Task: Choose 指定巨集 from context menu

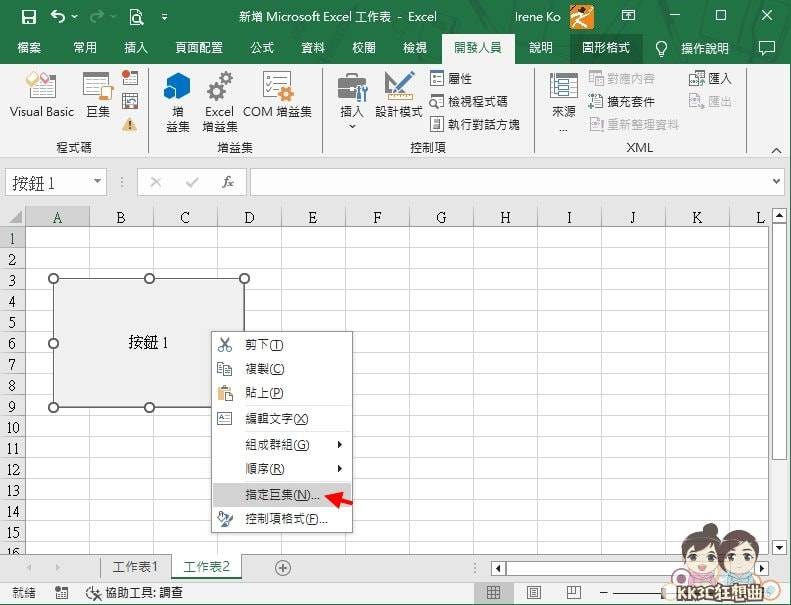Action: 282,495
